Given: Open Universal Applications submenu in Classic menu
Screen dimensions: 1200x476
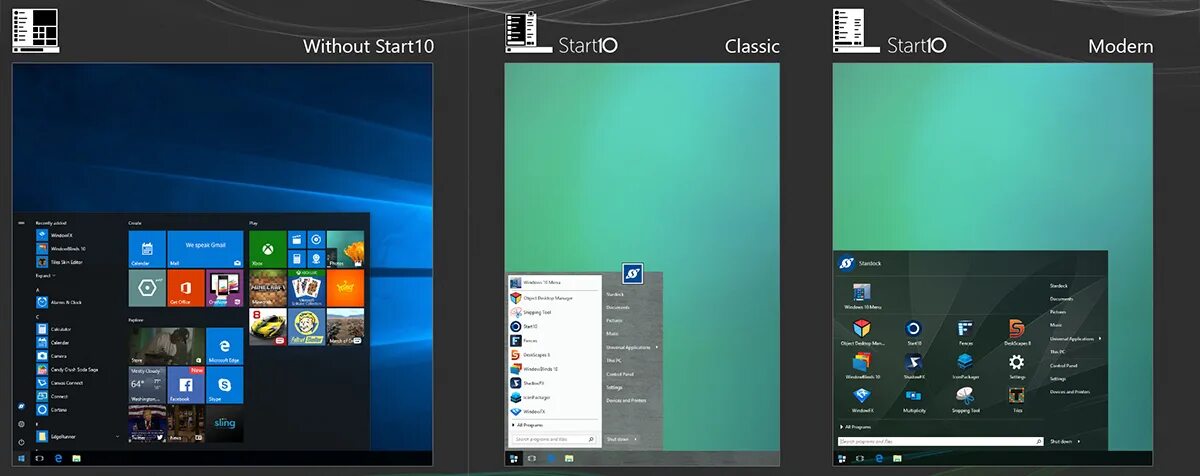Looking at the screenshot, I should coord(632,347).
